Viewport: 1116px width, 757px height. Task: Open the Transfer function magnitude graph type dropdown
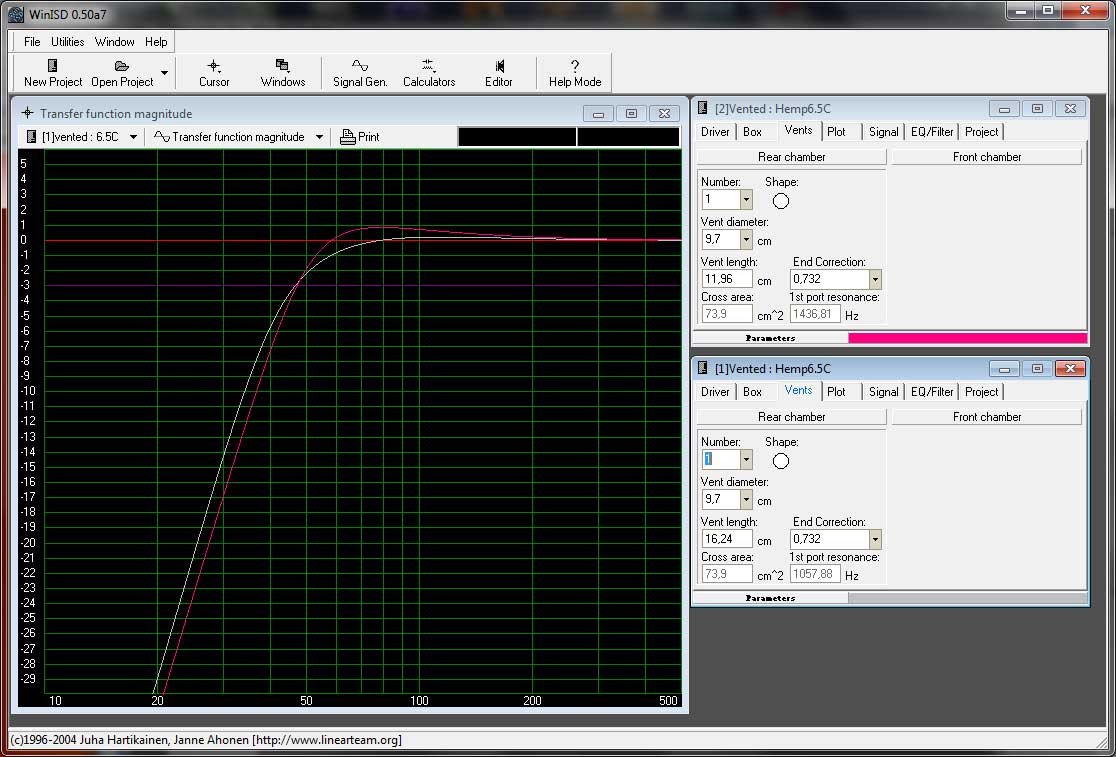[319, 137]
